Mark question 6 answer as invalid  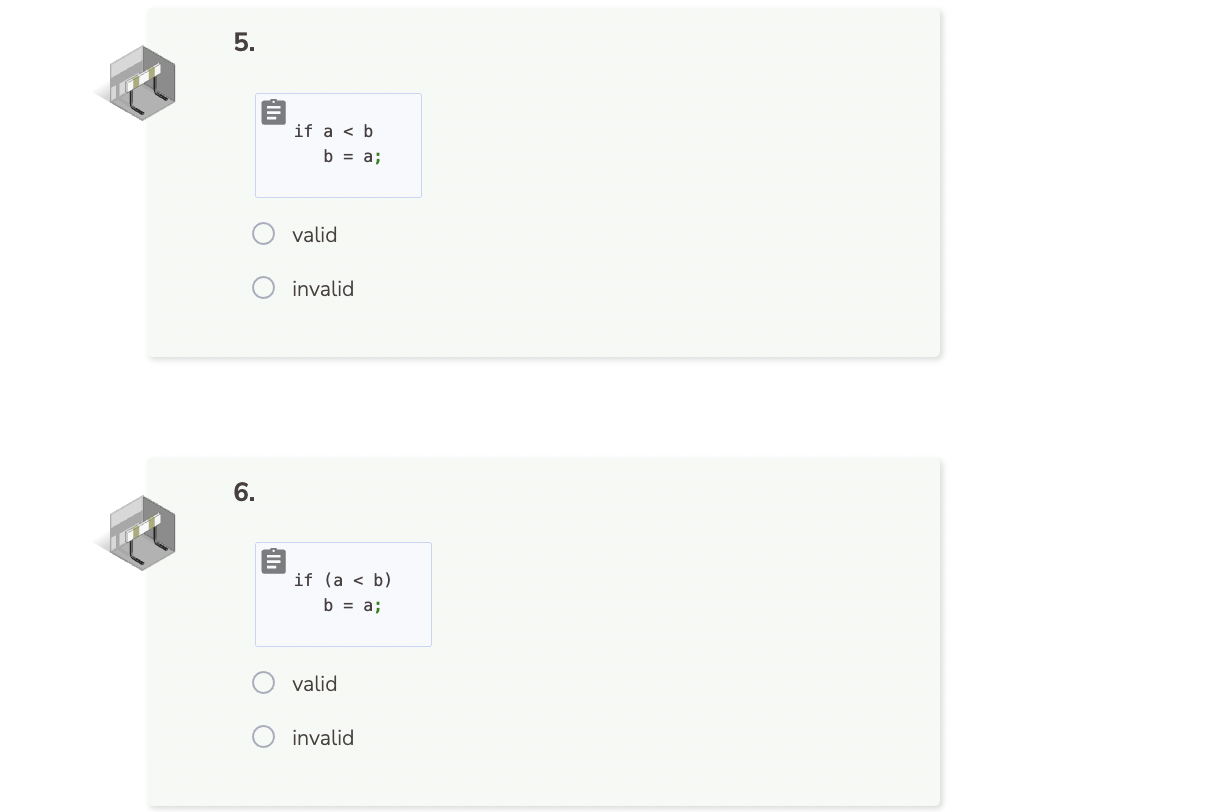263,736
